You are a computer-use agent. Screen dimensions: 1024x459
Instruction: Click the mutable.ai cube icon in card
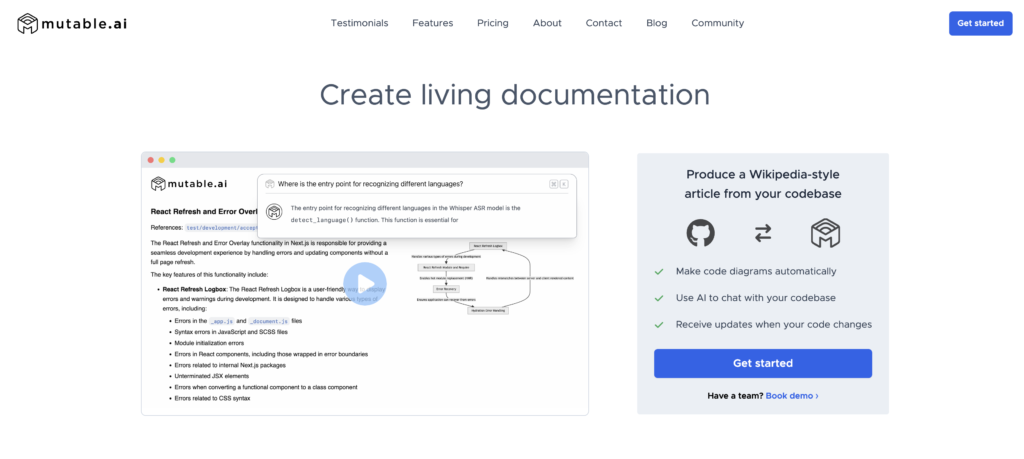(x=825, y=233)
